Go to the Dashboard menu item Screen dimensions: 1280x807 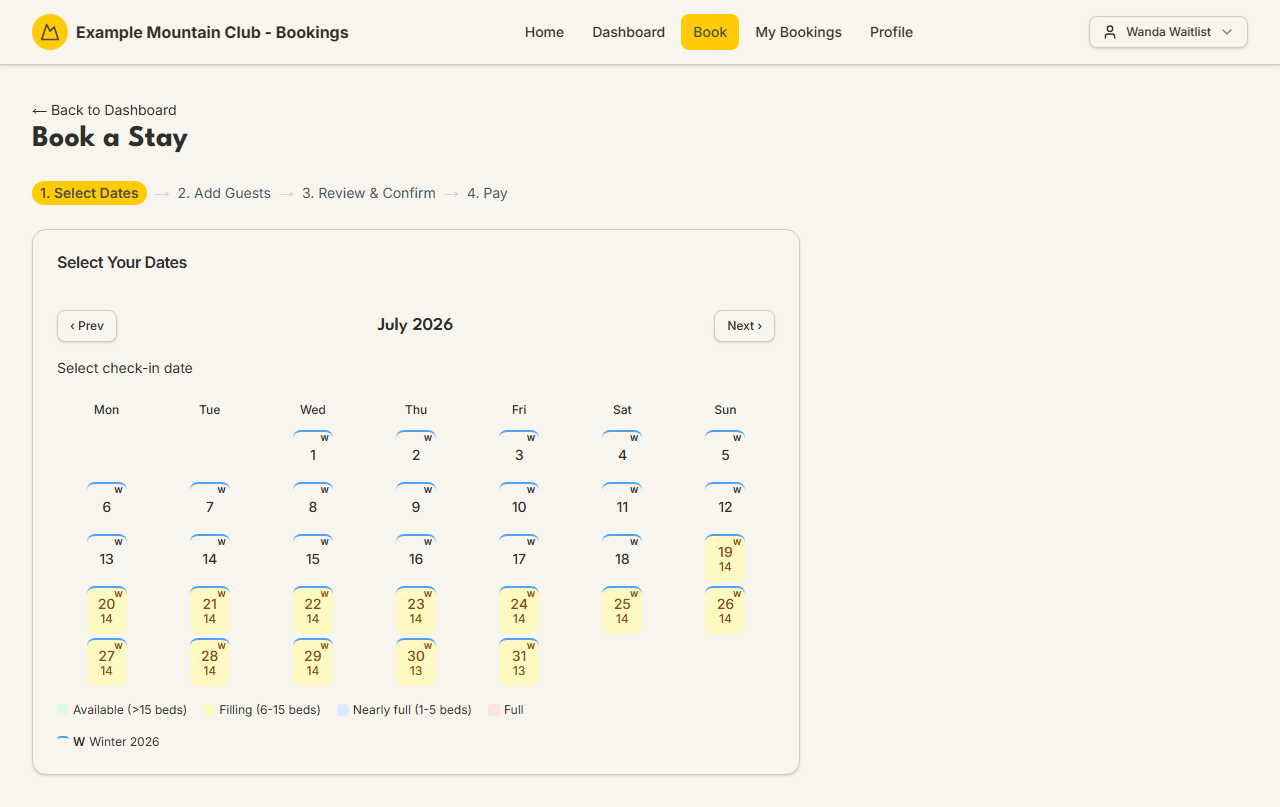tap(628, 32)
